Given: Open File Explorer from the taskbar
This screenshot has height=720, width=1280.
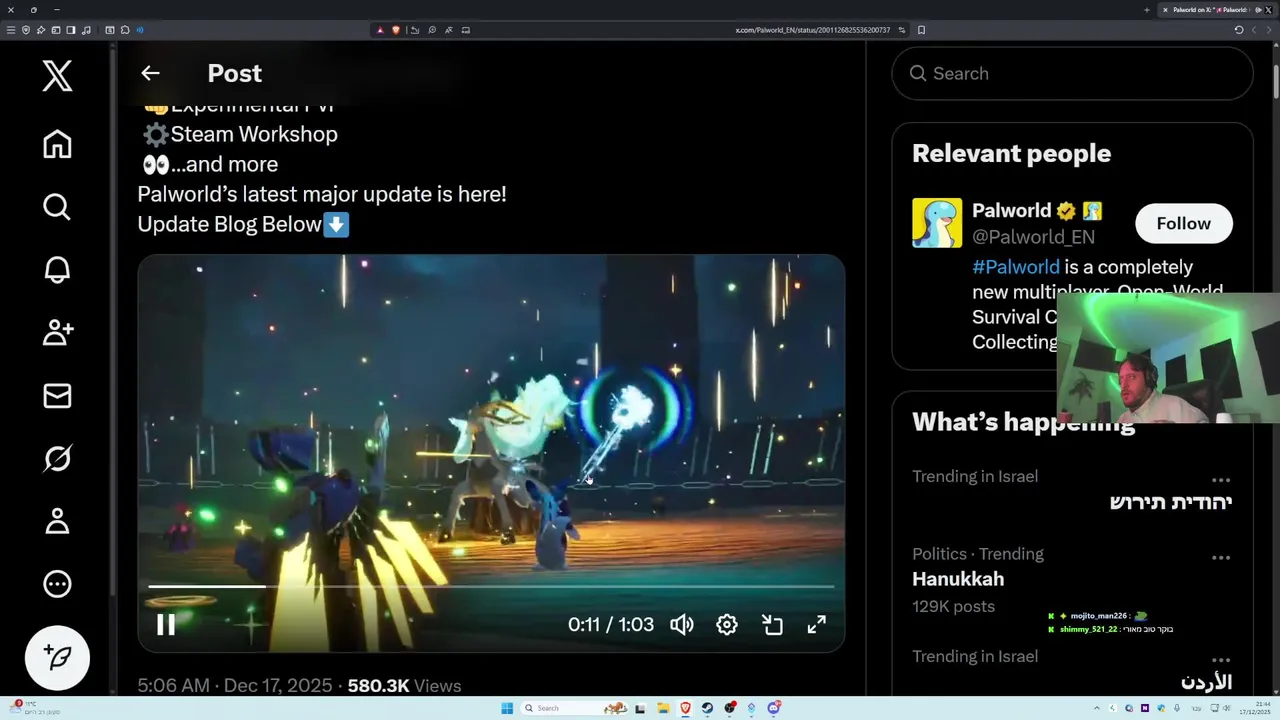Looking at the screenshot, I should tap(663, 708).
